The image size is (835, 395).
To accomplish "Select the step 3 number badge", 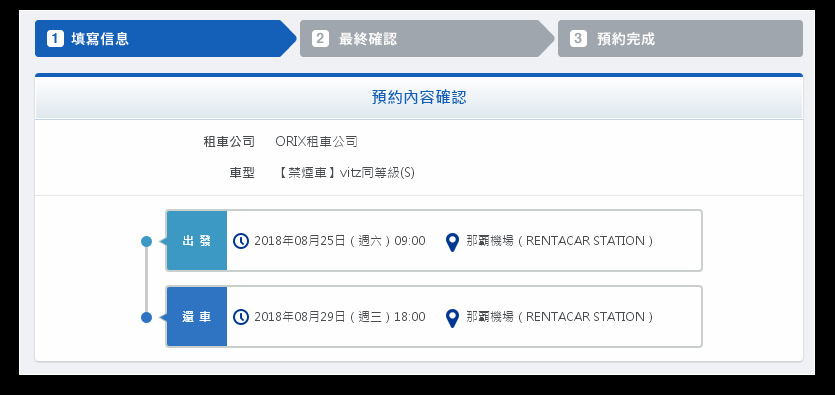I will coord(578,39).
